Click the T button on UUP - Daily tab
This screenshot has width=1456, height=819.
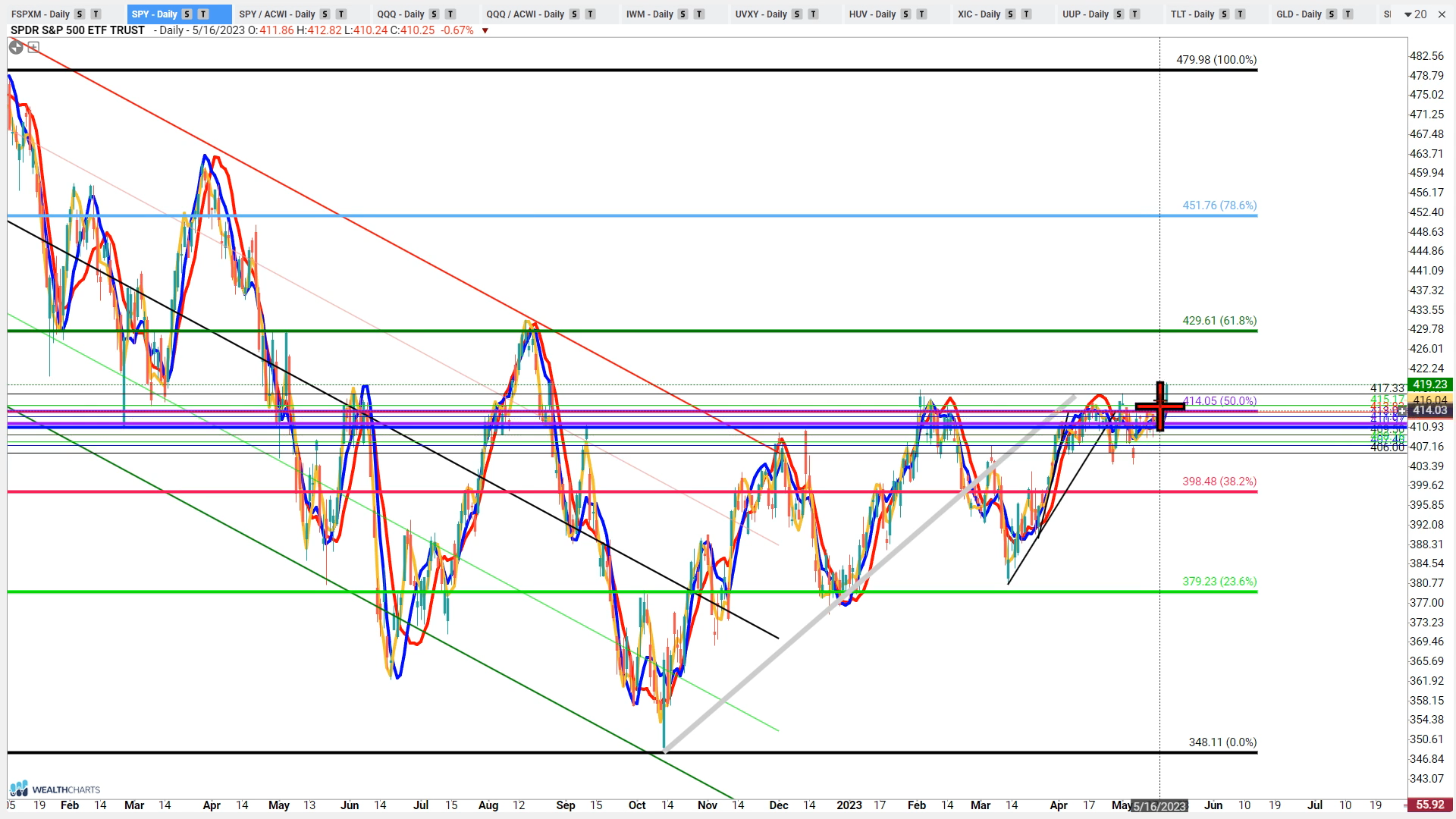(1134, 14)
